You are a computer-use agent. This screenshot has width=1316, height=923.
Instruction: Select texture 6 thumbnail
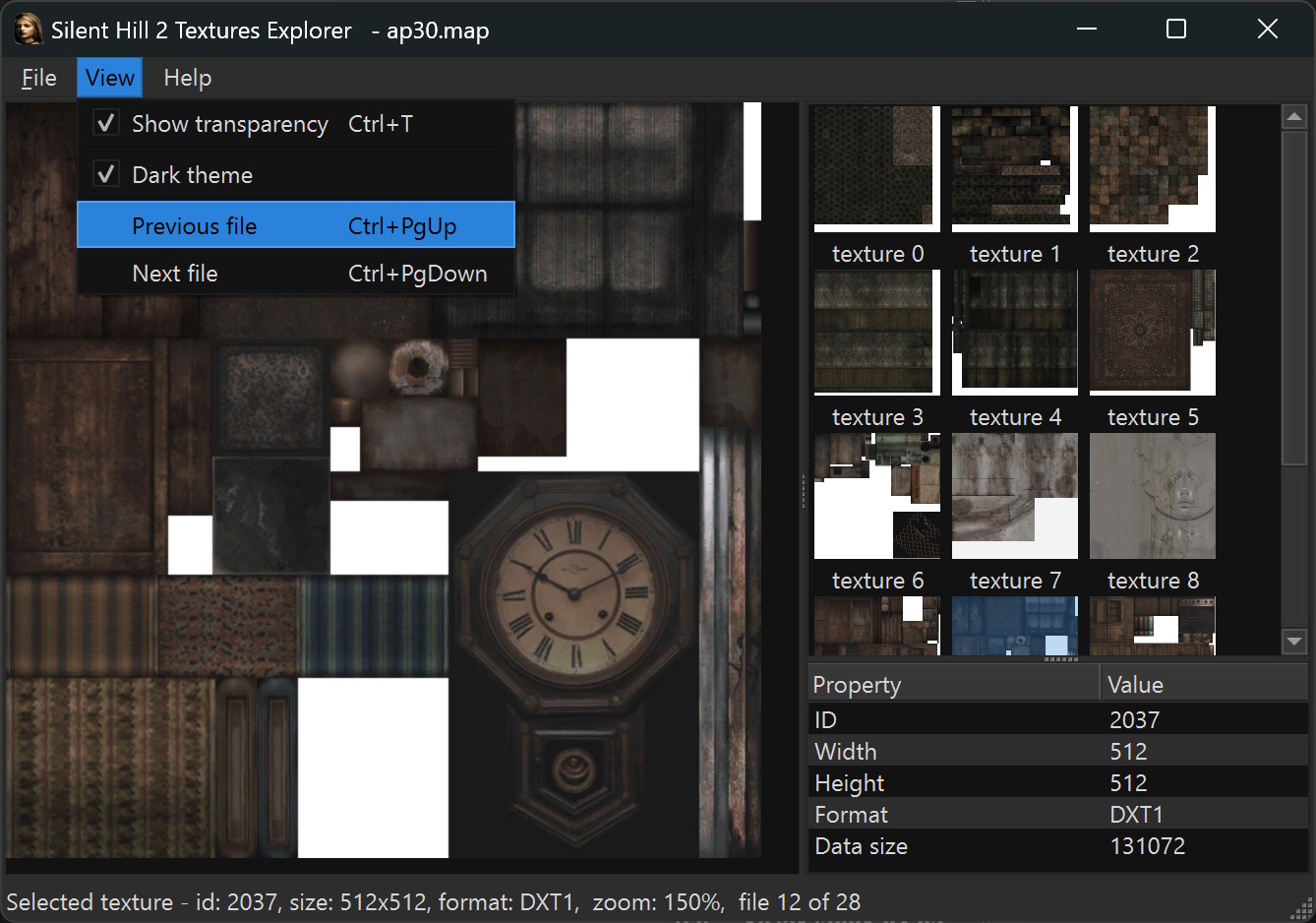point(877,496)
